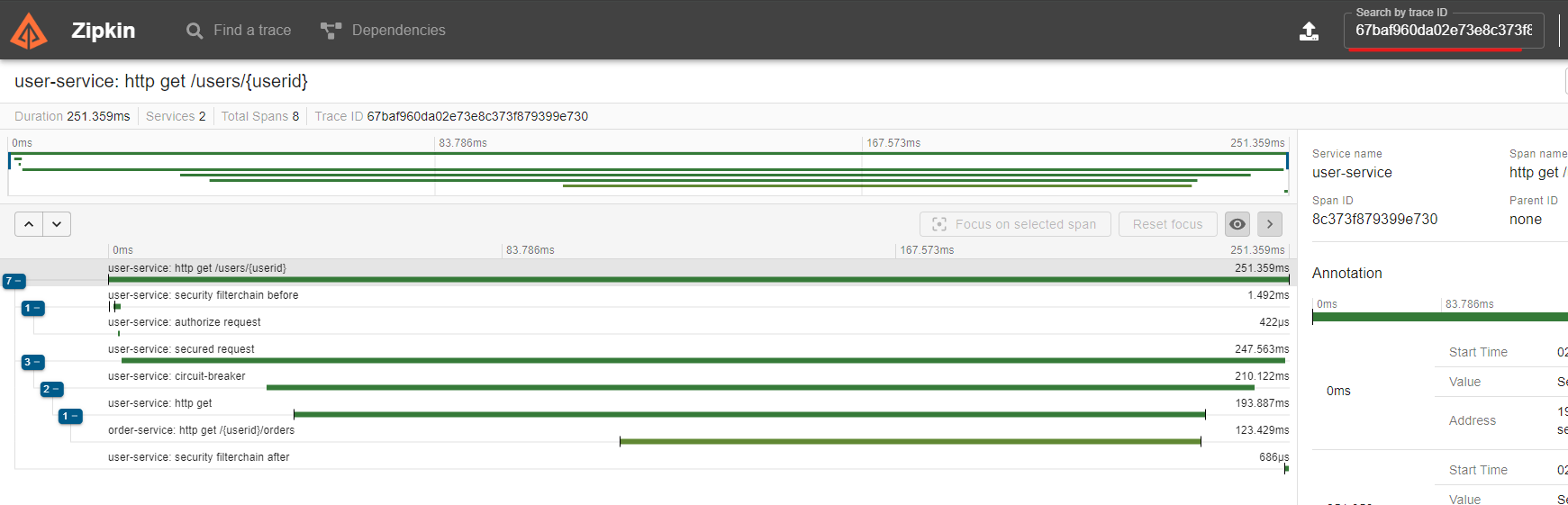The width and height of the screenshot is (1568, 505).
Task: Click the trace minimap overview
Action: (648, 174)
